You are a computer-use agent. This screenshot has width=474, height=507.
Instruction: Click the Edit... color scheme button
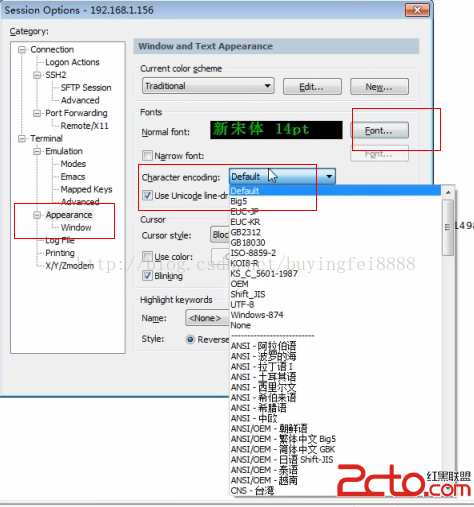click(x=312, y=87)
